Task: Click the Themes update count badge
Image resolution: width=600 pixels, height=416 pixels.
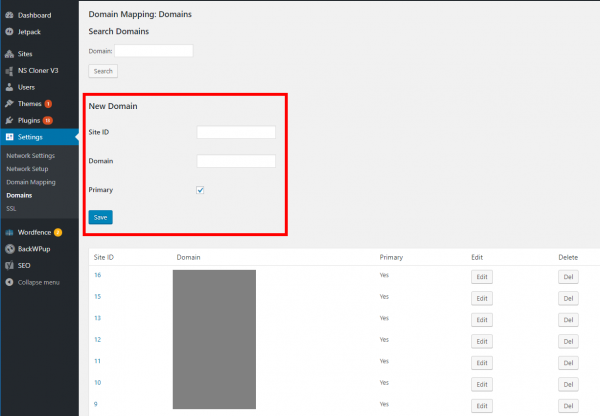Action: tap(48, 104)
